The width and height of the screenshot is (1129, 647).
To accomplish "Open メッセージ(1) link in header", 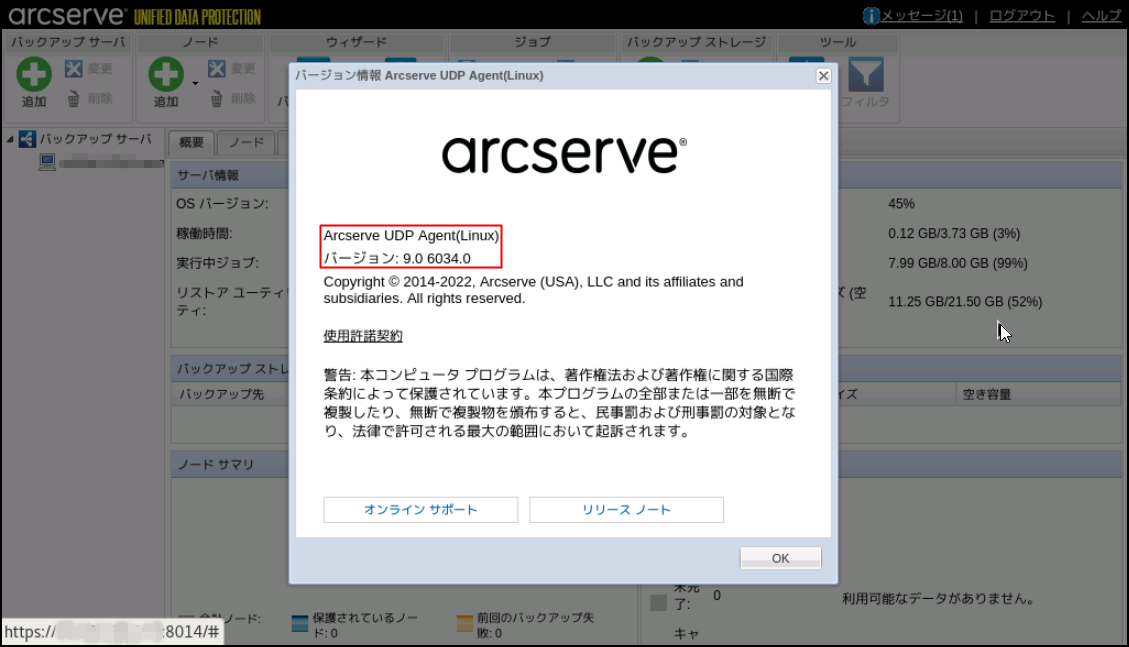I will click(922, 16).
